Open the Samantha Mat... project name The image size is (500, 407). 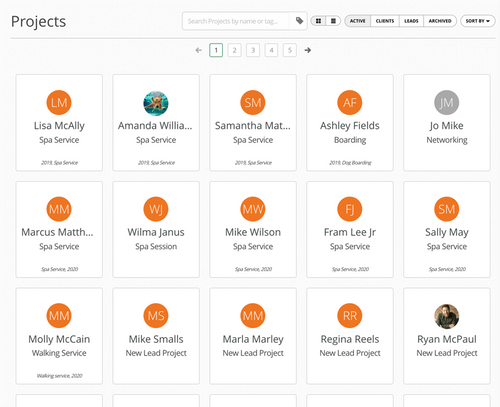pos(253,126)
